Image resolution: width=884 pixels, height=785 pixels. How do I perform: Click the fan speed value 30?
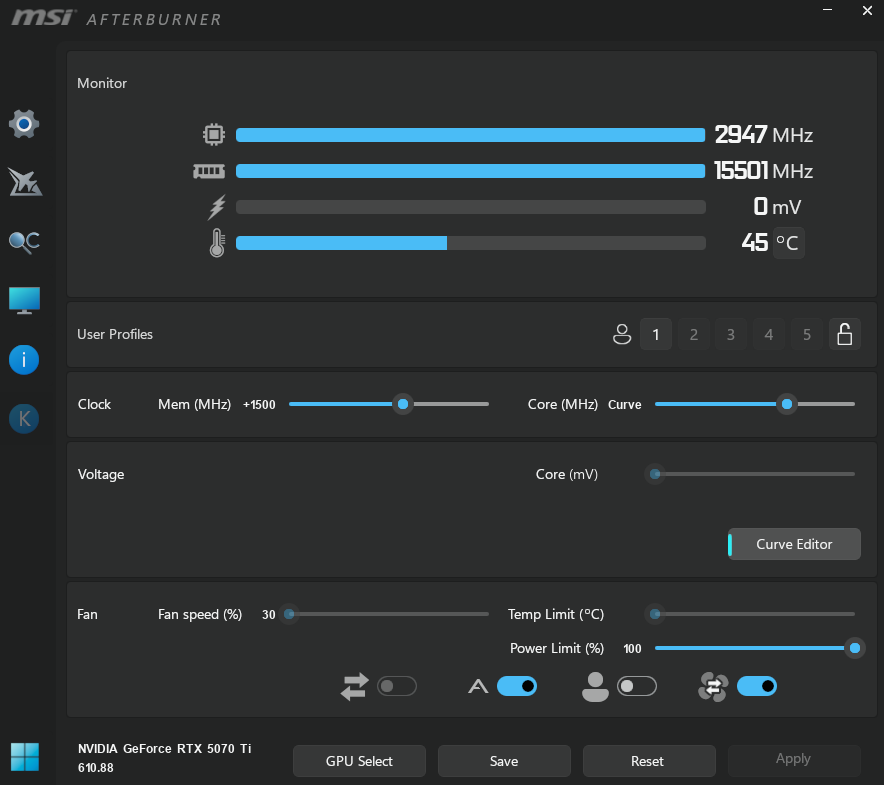coord(268,615)
